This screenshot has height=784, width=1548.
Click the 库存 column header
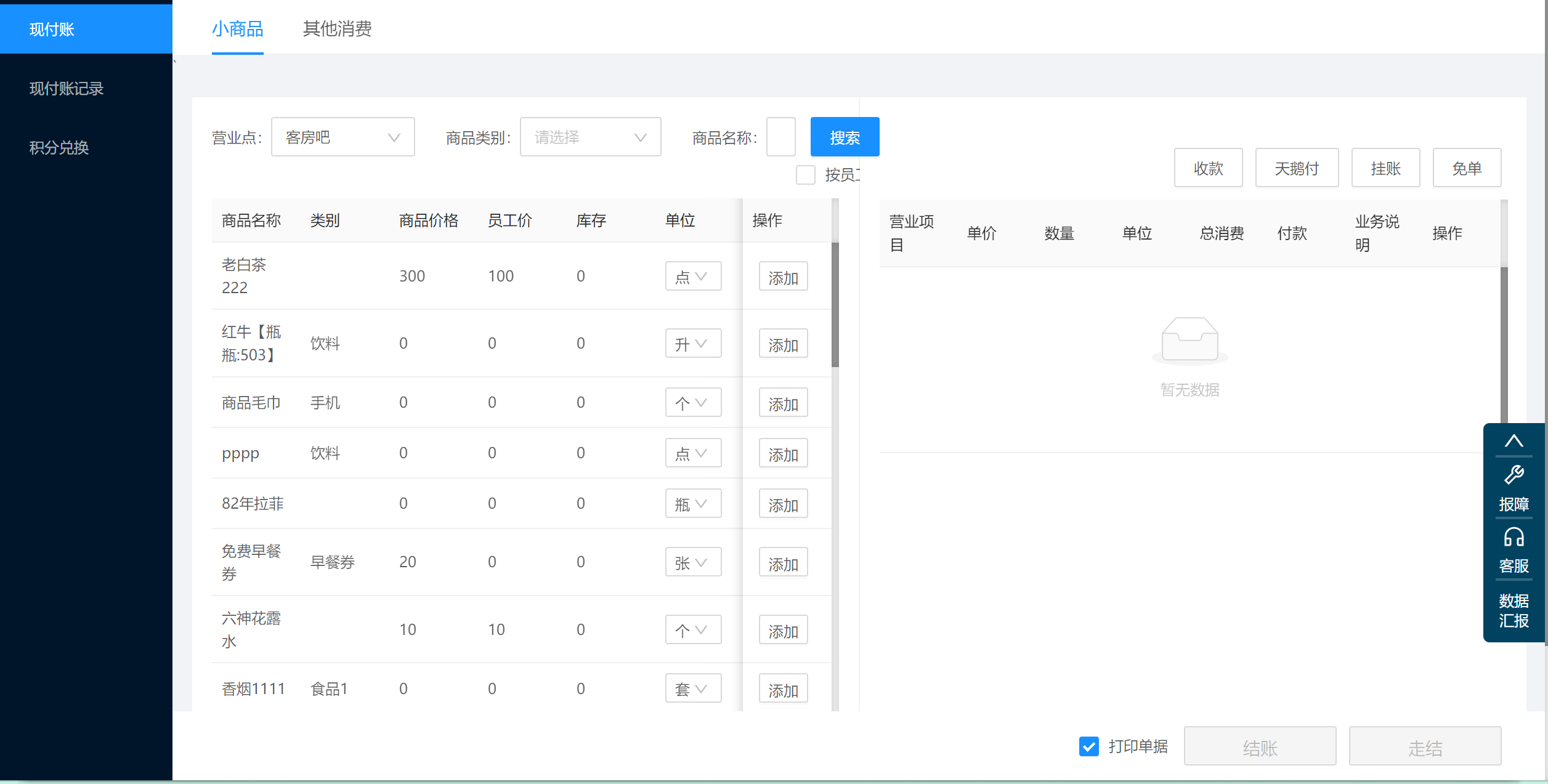coord(591,220)
